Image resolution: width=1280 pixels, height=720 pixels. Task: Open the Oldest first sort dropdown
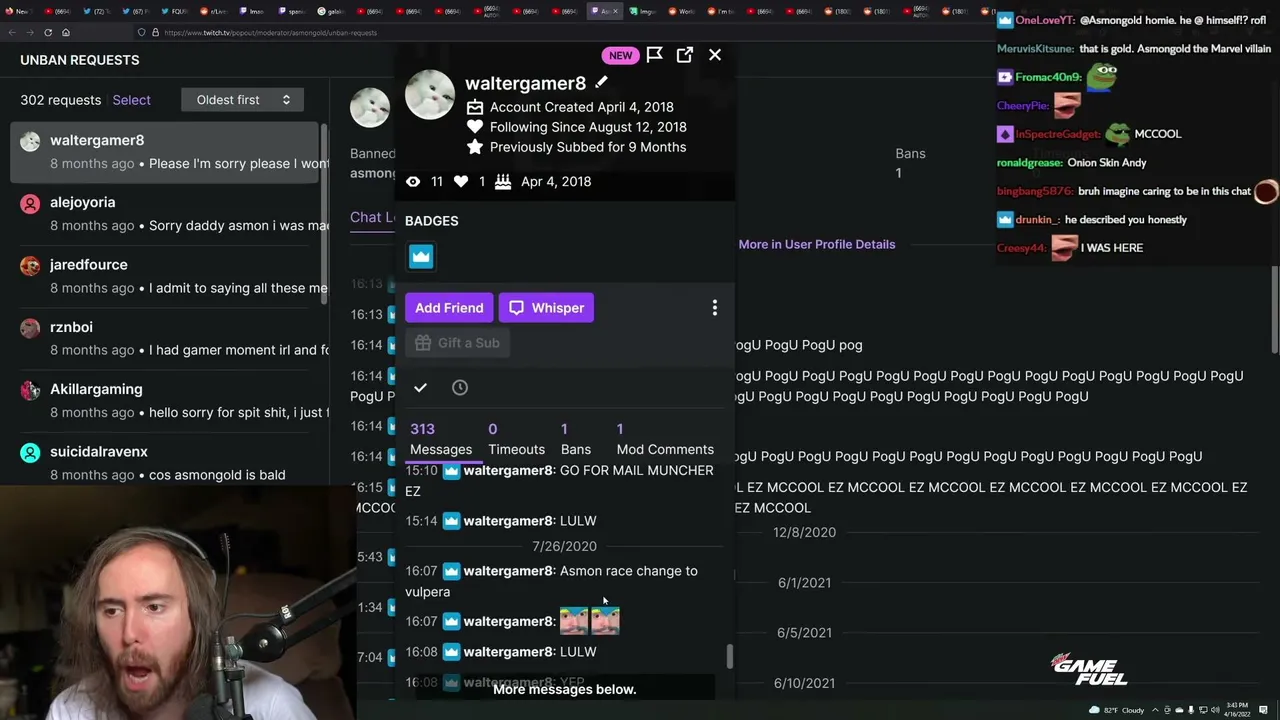pyautogui.click(x=242, y=100)
